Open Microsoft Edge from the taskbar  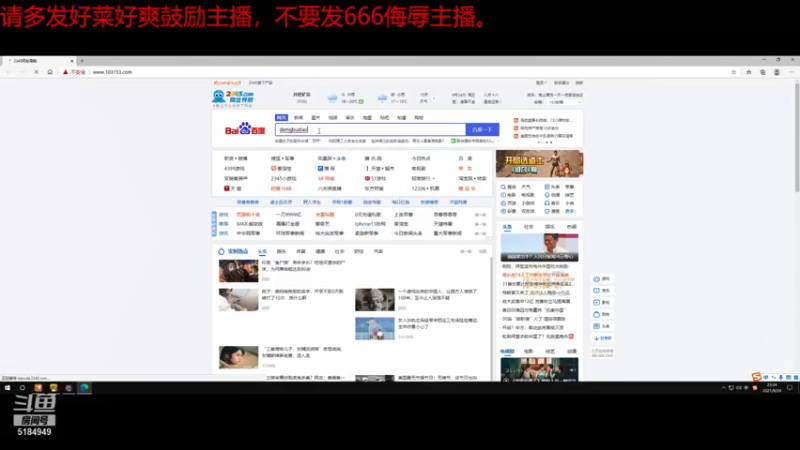click(84, 388)
